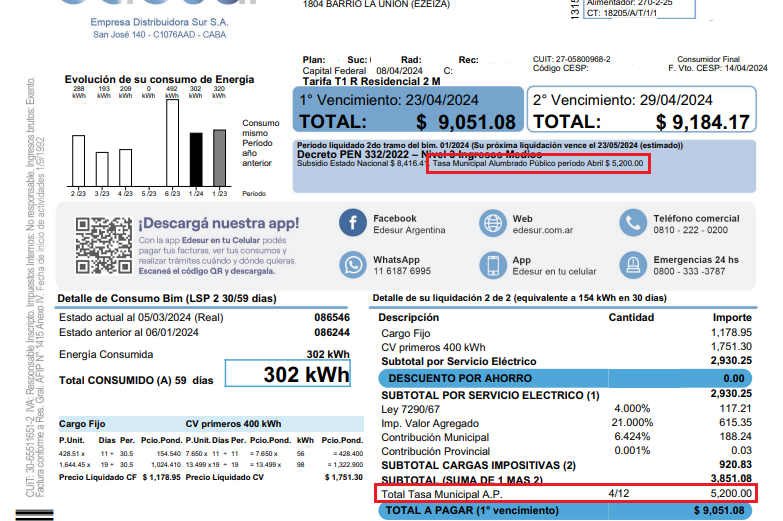Click the 'Decreto PEN 332/2022' line
The image size is (783, 521).
419,154
